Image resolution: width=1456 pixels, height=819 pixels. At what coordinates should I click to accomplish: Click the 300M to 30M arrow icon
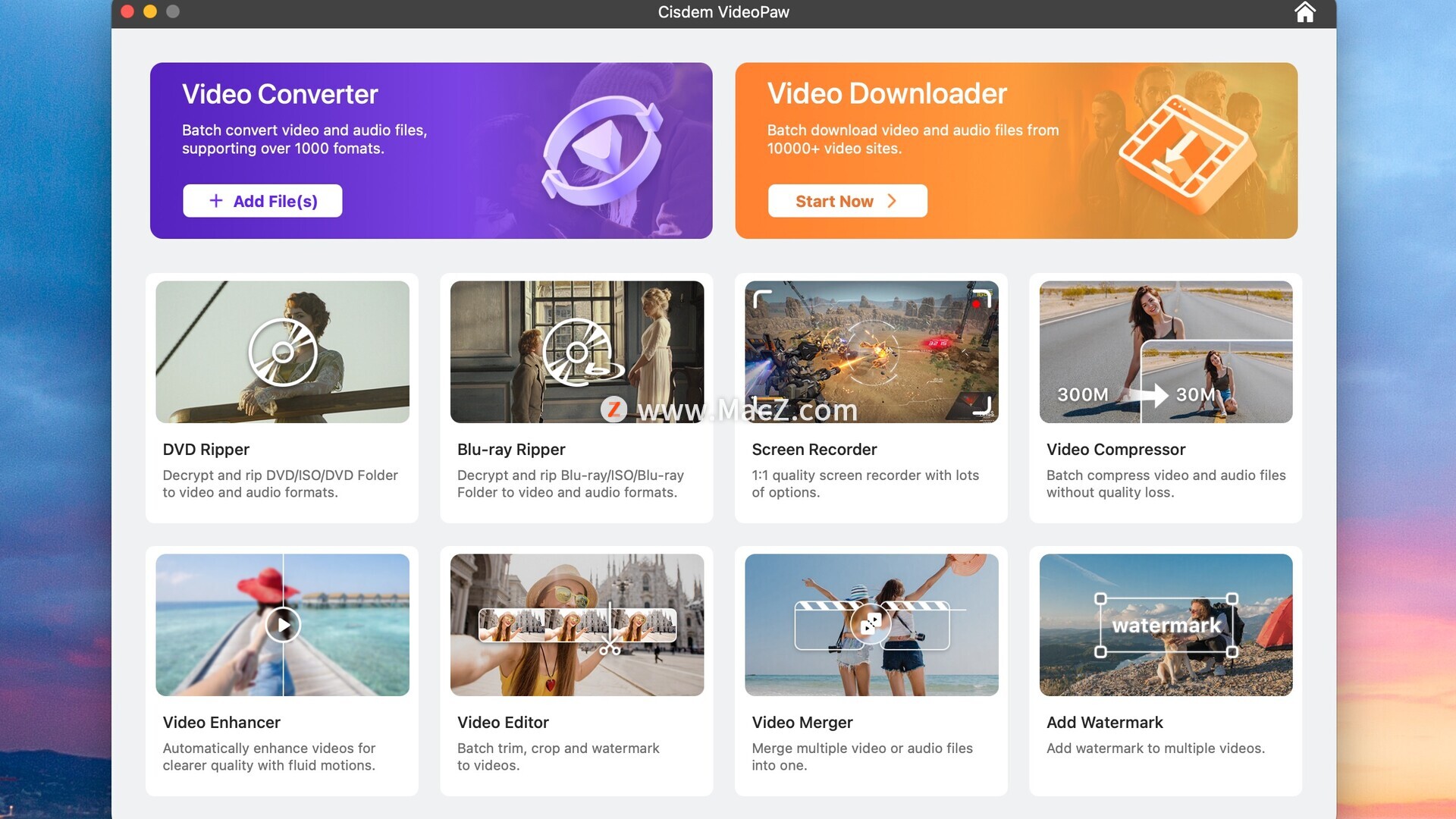(1151, 394)
